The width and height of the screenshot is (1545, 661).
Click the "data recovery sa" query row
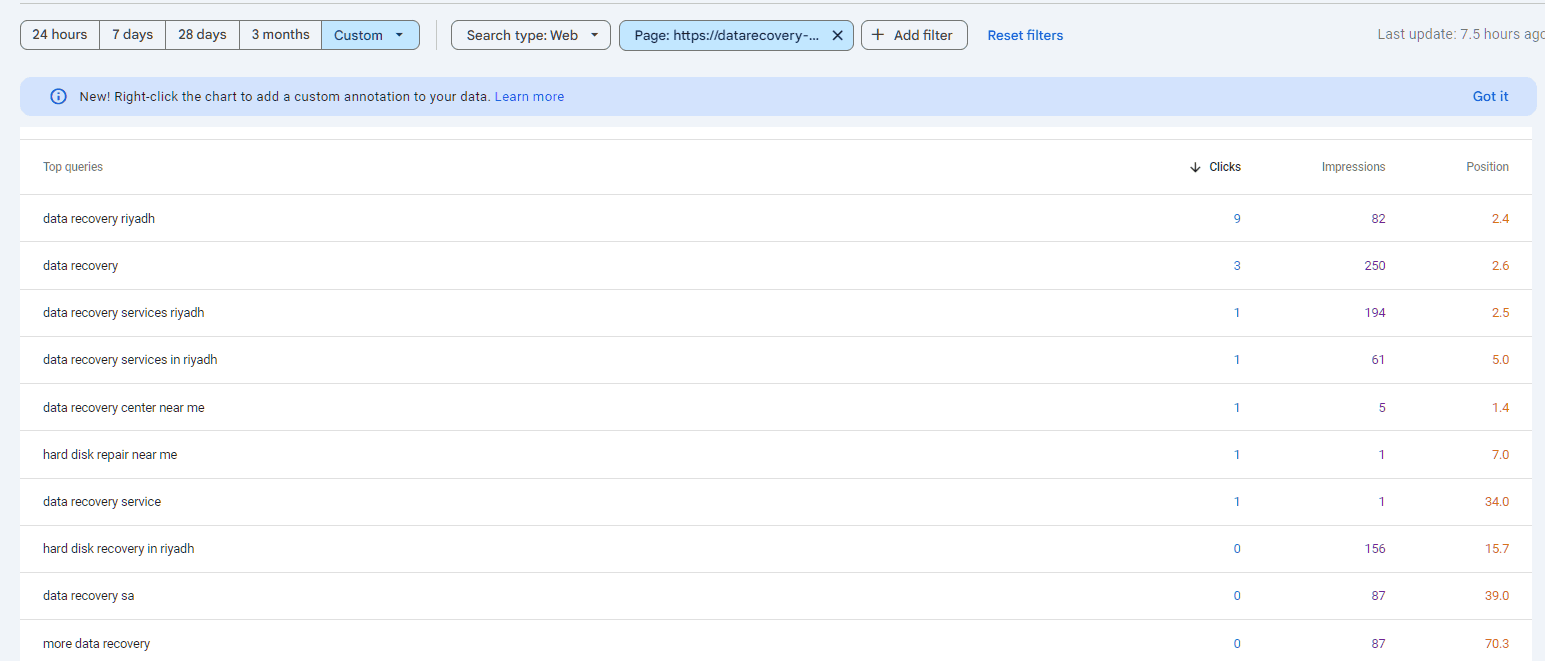click(88, 596)
